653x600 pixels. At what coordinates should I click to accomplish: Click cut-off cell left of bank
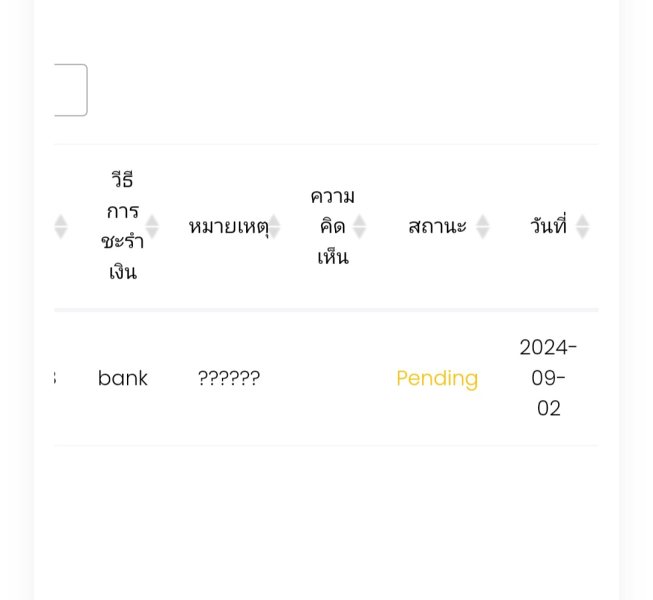tap(56, 379)
